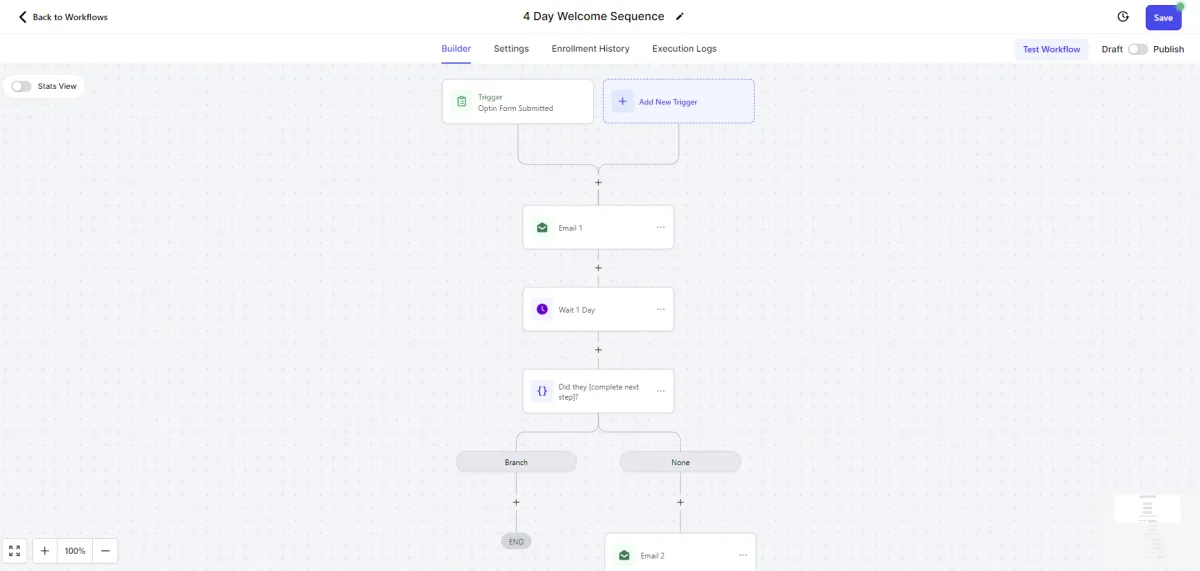Open Wait 1 Day three-dot menu
This screenshot has height=571, width=1200.
660,309
